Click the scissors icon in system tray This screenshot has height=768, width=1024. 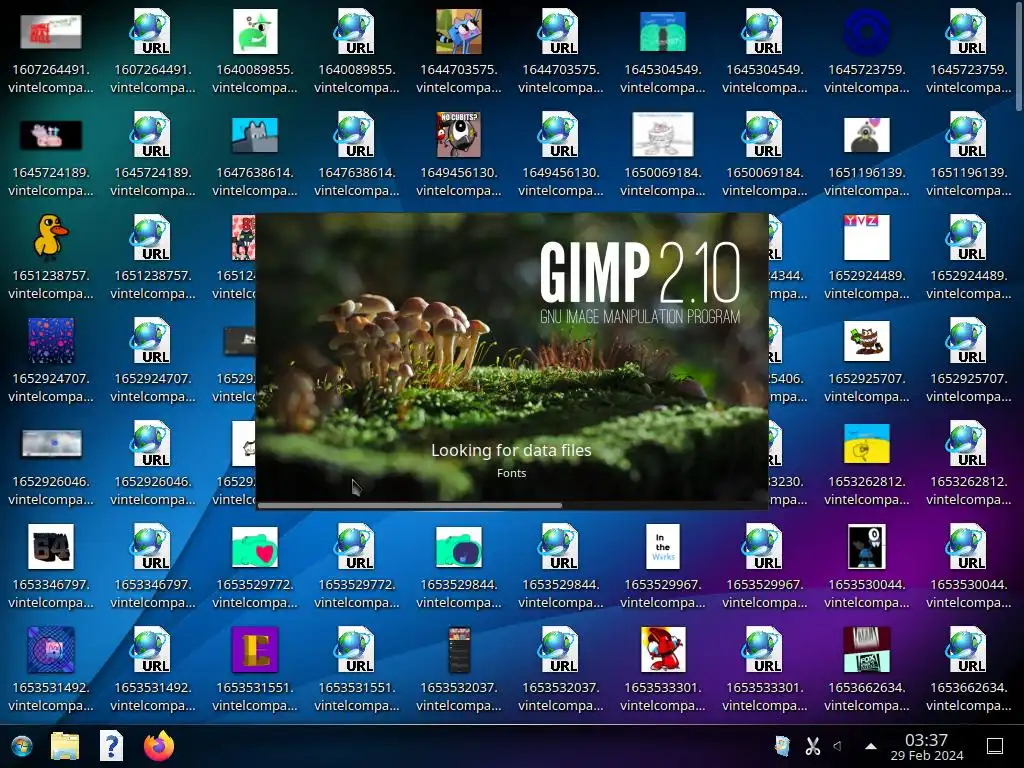tap(812, 746)
